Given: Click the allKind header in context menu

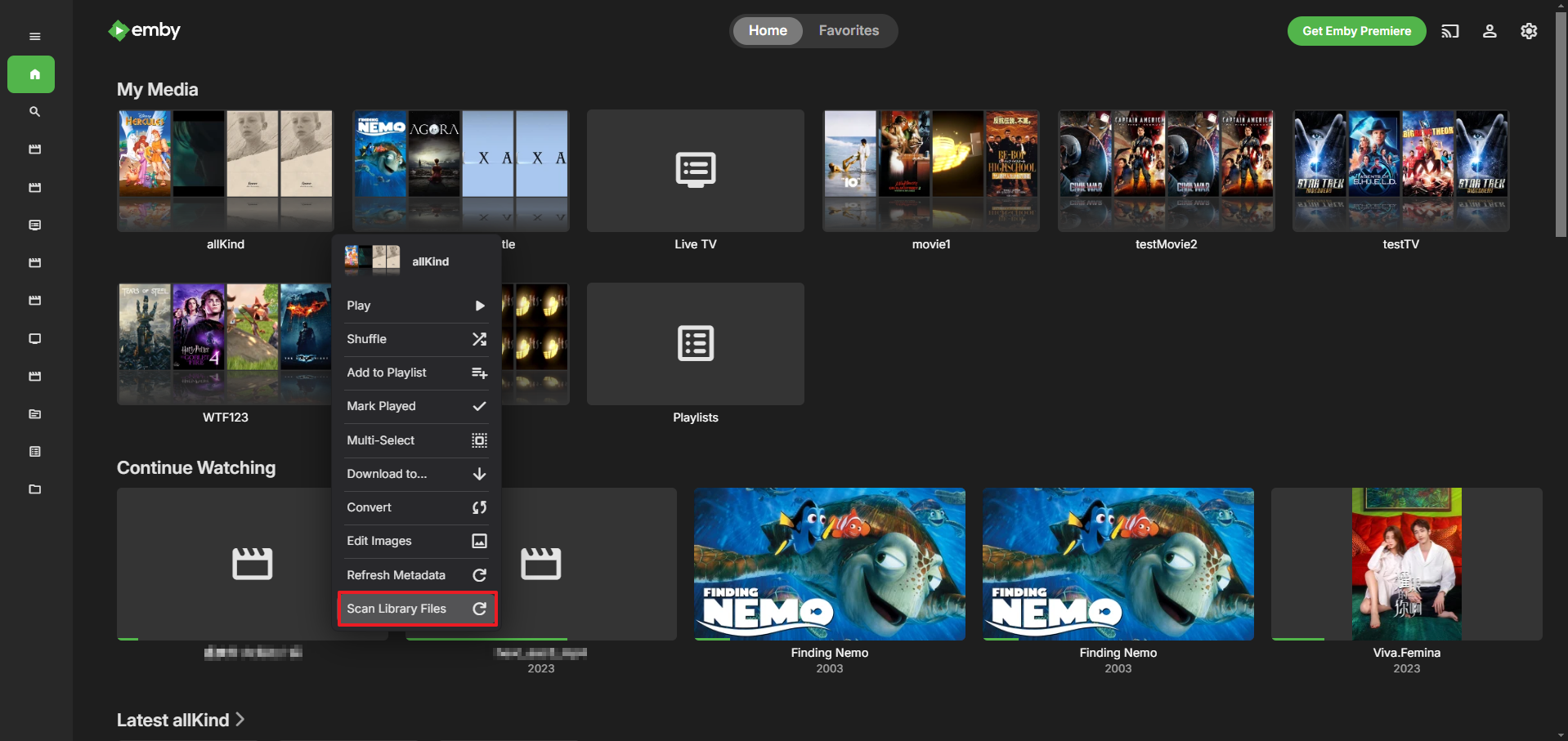Looking at the screenshot, I should pyautogui.click(x=416, y=261).
